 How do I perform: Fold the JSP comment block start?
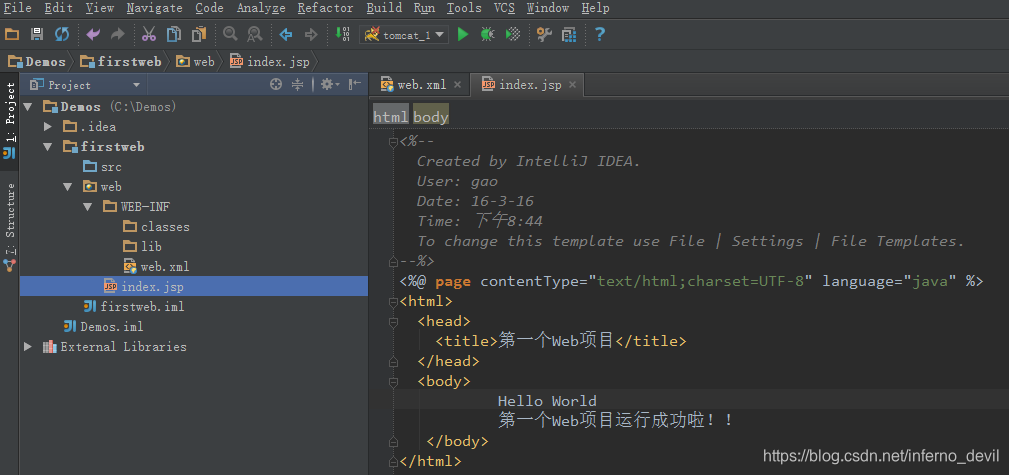(x=393, y=142)
